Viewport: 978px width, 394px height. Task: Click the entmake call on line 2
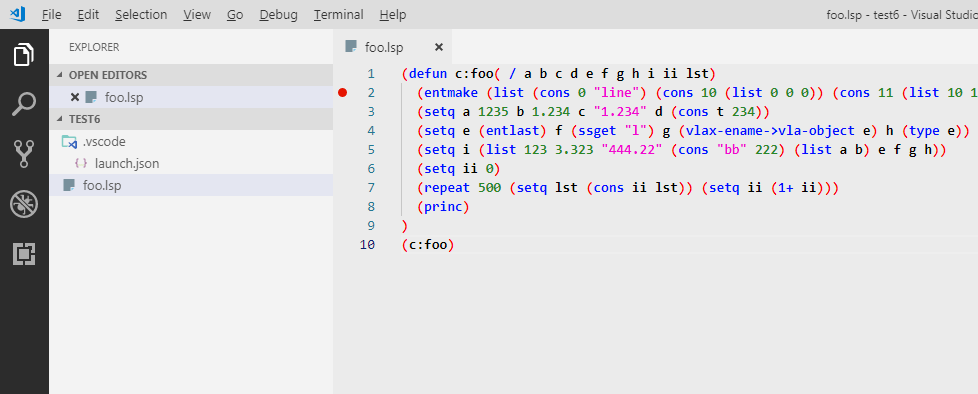click(452, 93)
